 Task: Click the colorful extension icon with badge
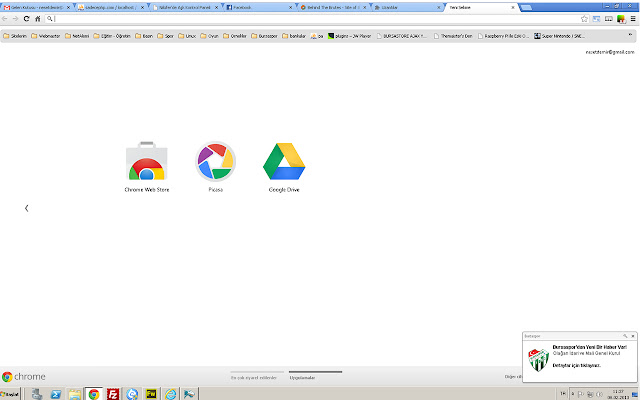click(x=621, y=19)
